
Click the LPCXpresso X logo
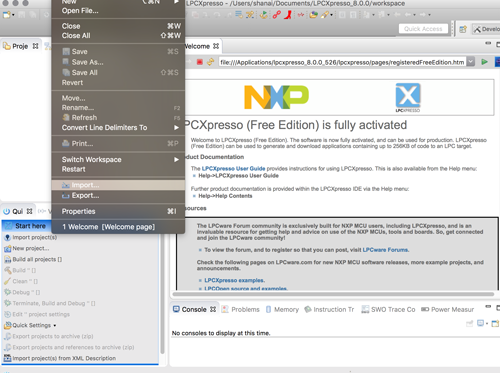[x=408, y=97]
